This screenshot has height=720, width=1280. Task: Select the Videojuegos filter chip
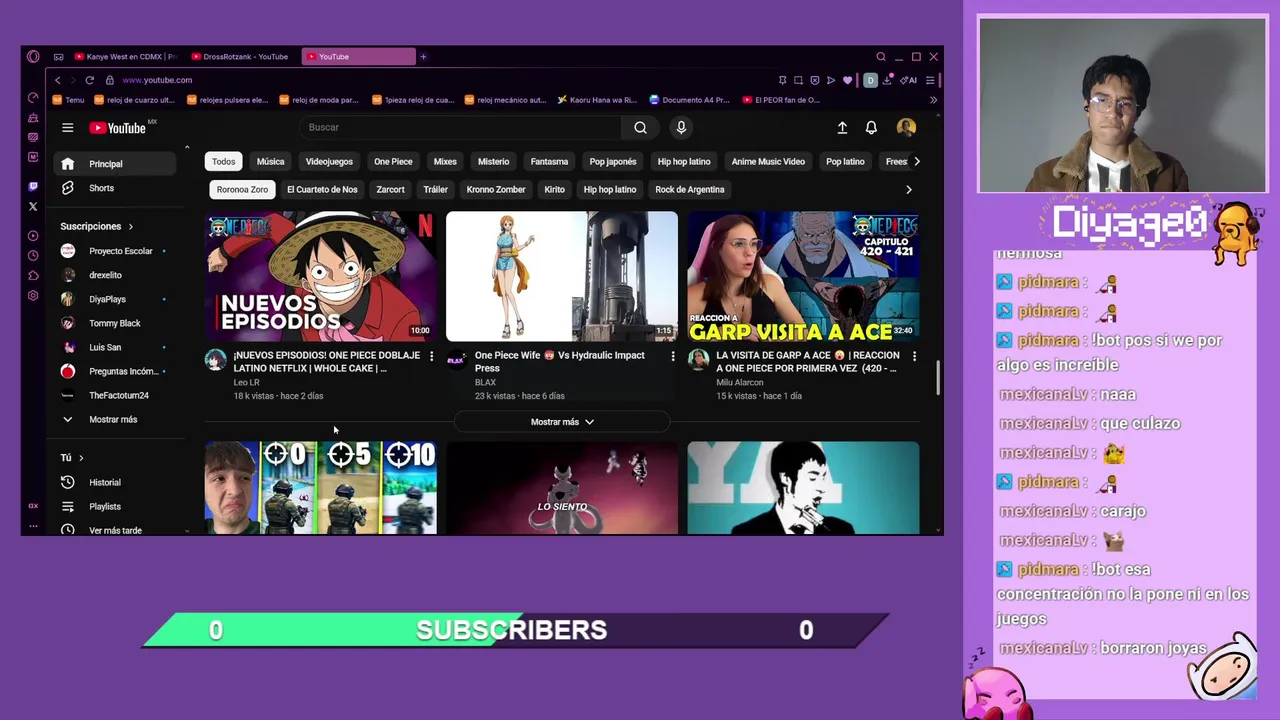[x=329, y=161]
